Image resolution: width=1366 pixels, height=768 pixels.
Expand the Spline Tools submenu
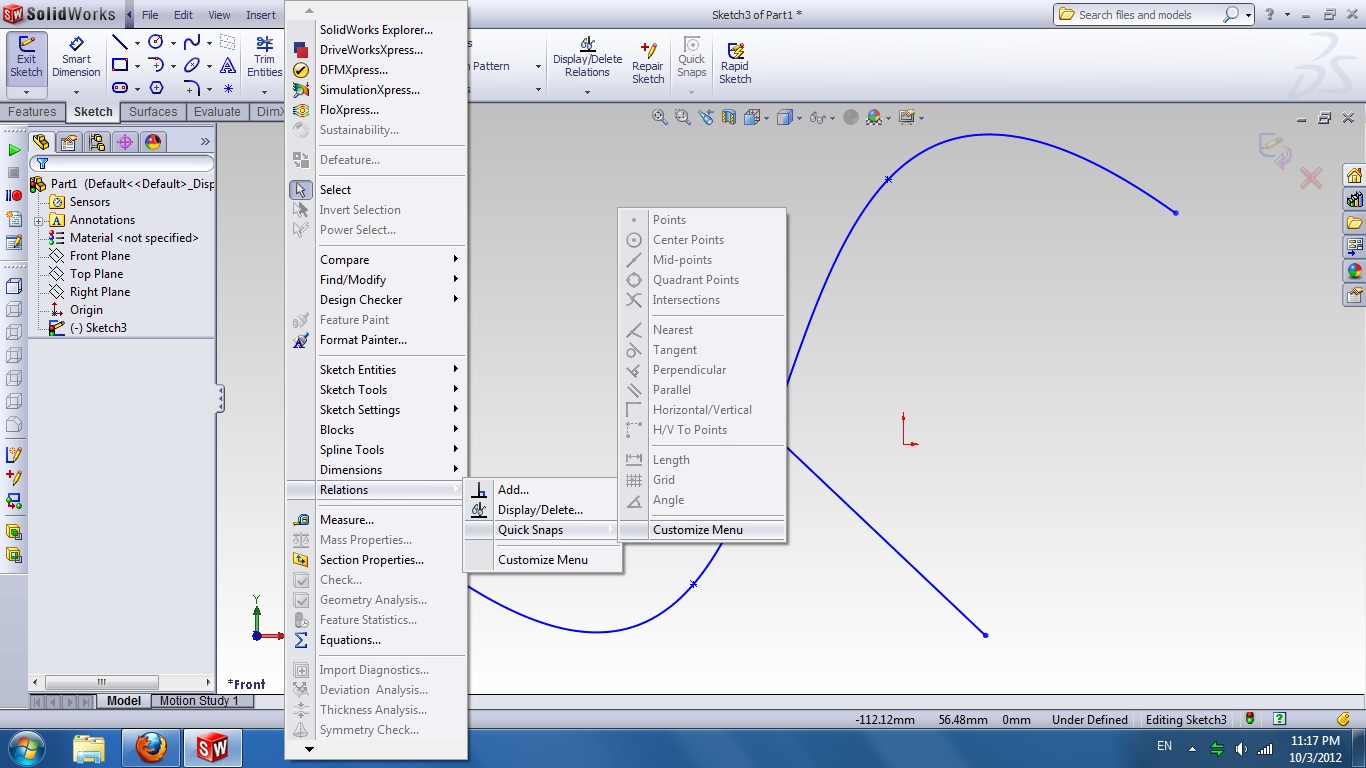pos(376,450)
